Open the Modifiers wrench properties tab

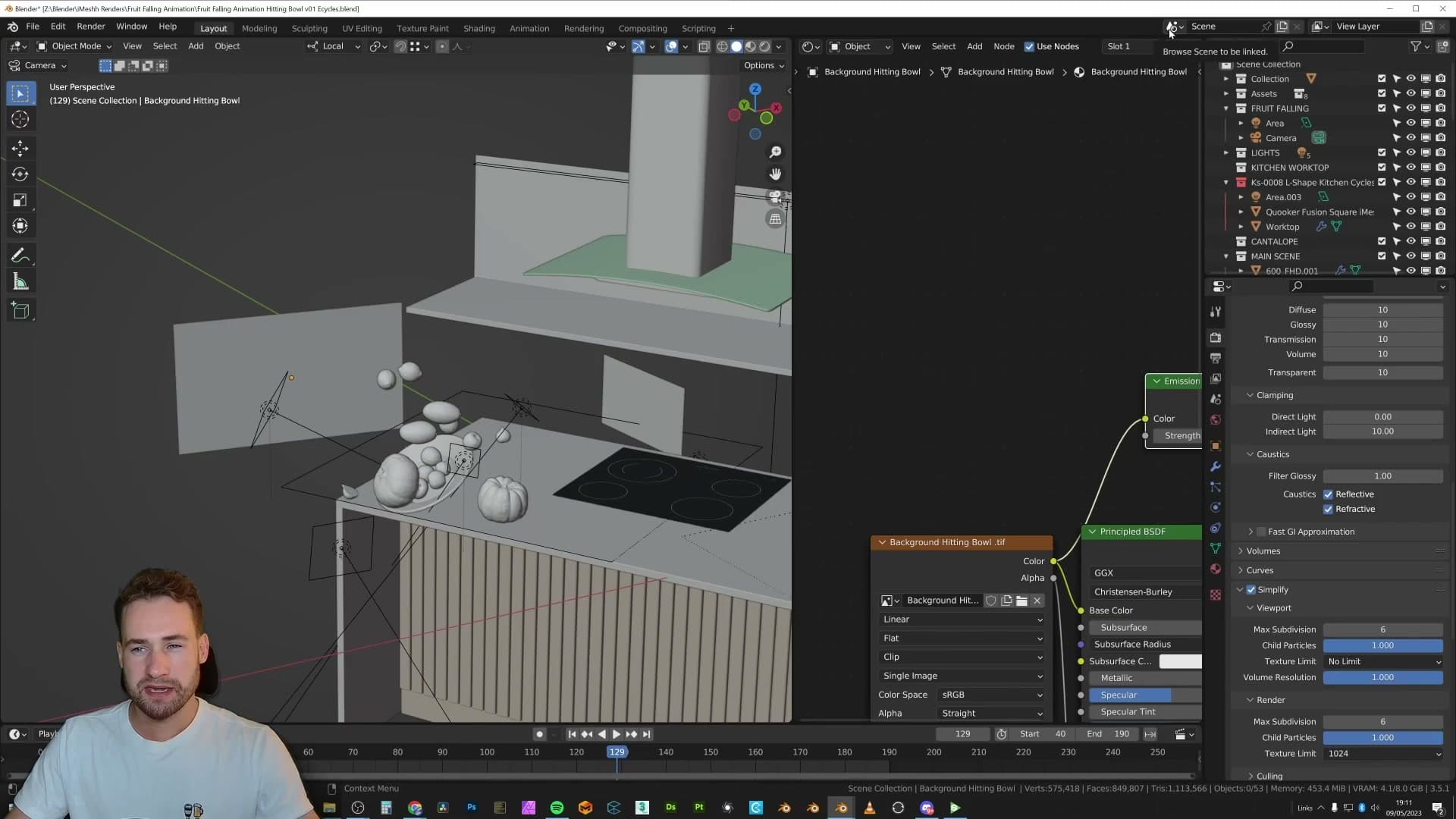click(x=1216, y=466)
